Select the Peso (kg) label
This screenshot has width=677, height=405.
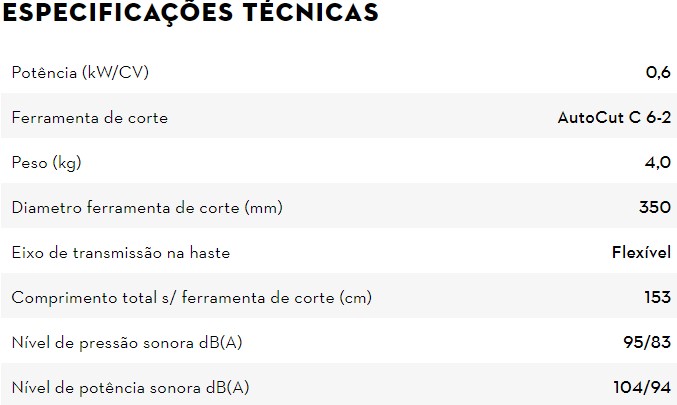pos(47,163)
